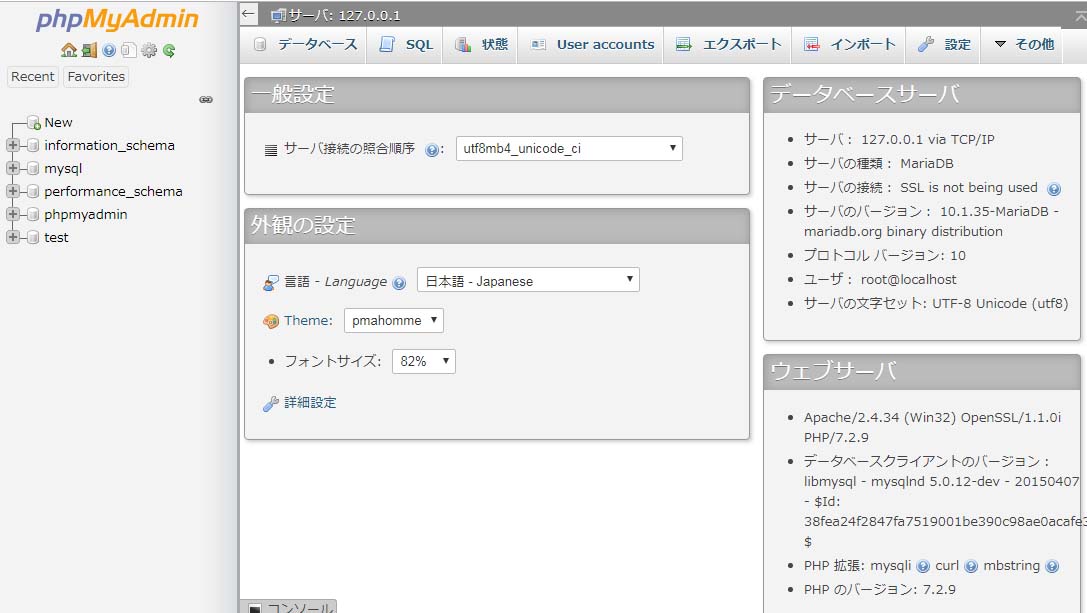This screenshot has width=1087, height=613.
Task: Click the 詳細設定 link
Action: [x=310, y=403]
